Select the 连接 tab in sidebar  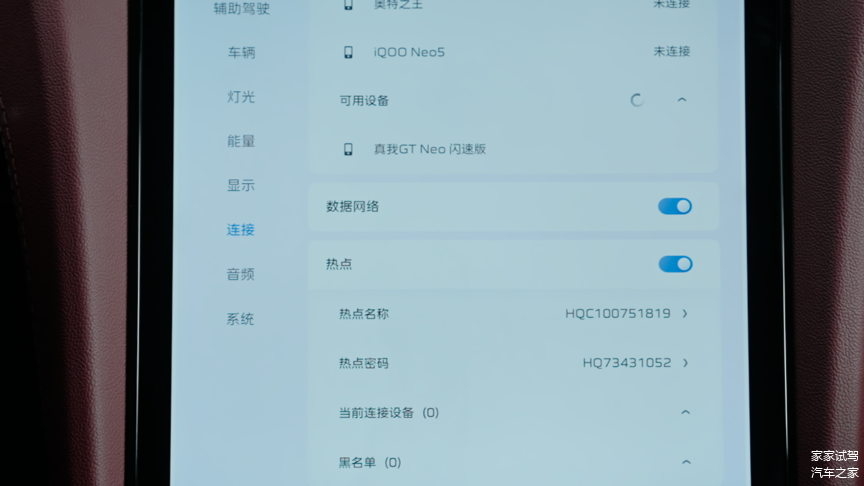click(x=240, y=230)
